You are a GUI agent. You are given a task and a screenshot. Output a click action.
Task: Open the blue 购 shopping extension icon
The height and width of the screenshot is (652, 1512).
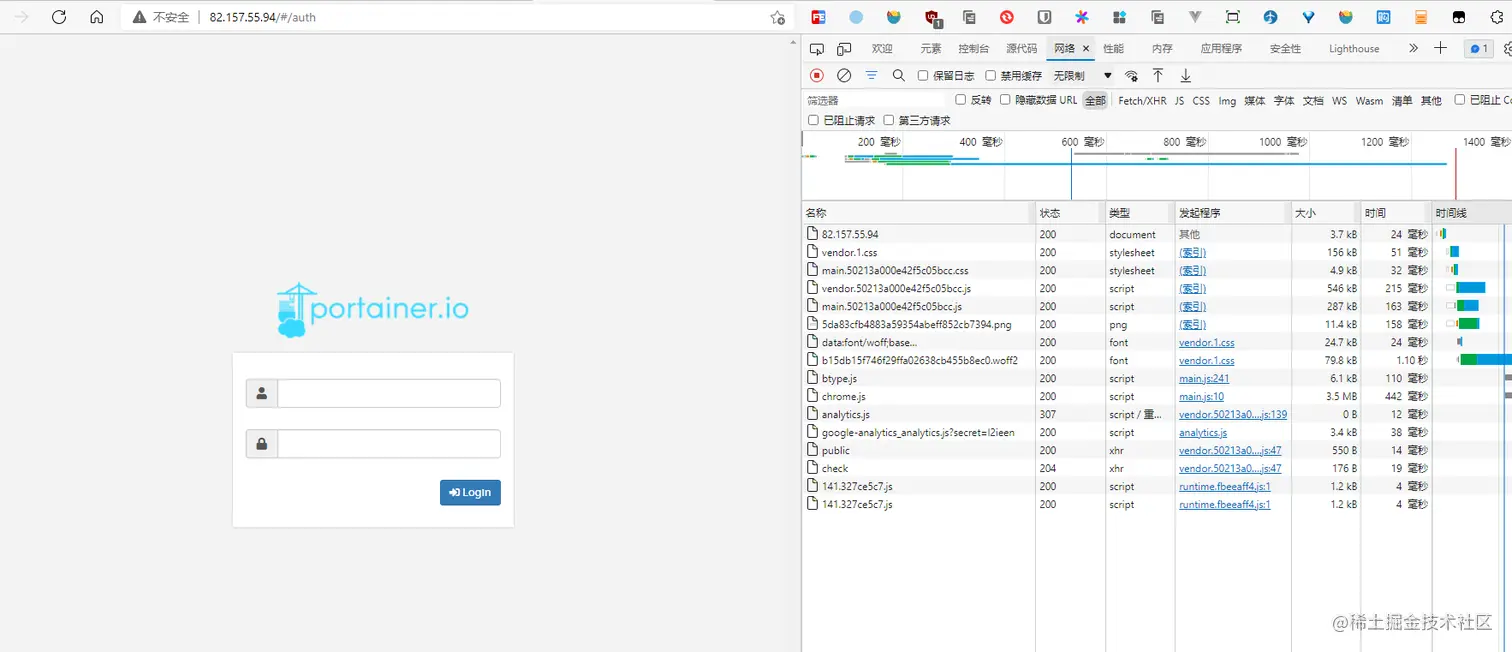click(x=1384, y=17)
